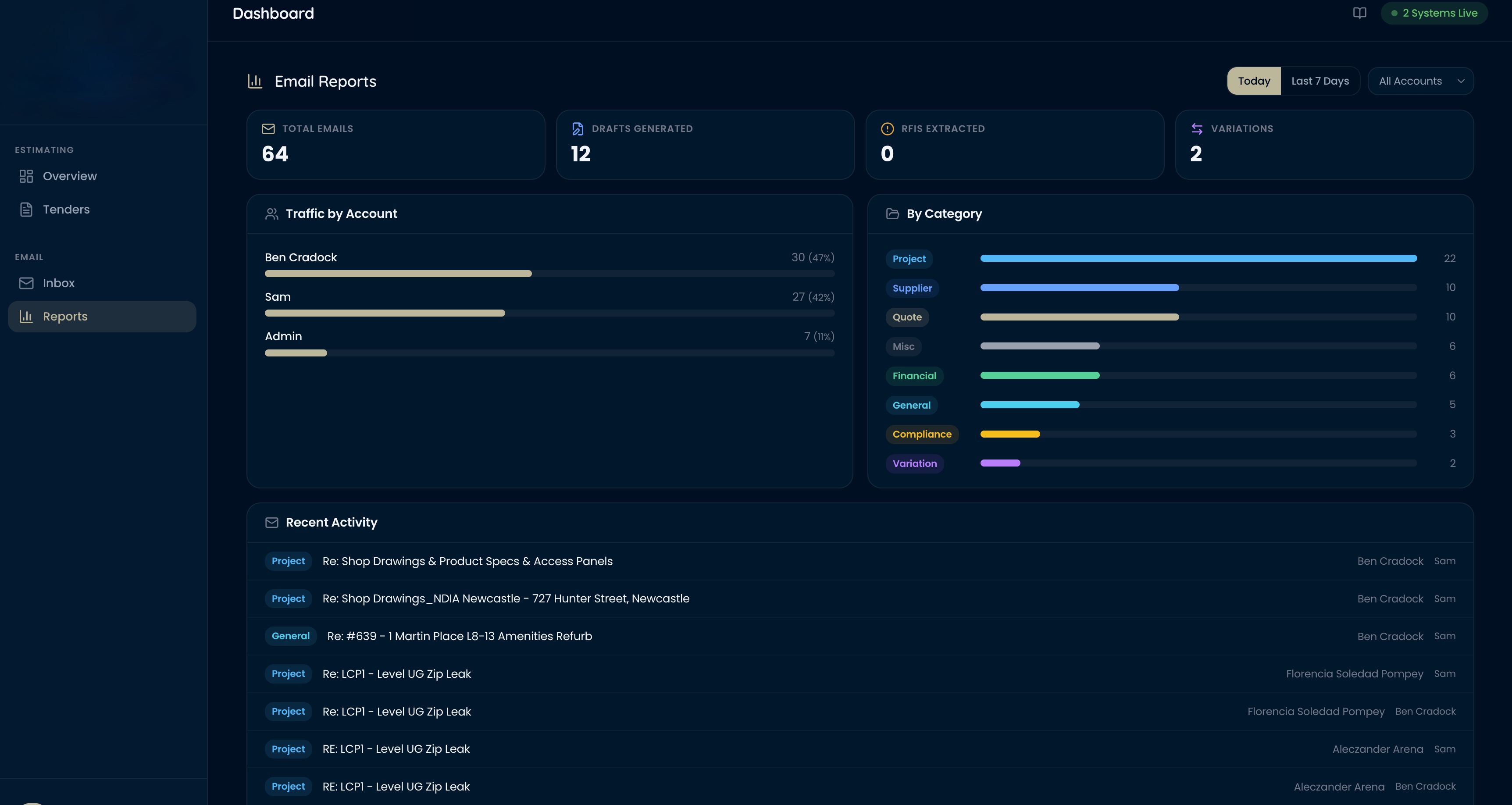
Task: Open the RFIs Extracted stat card
Action: 1015,144
